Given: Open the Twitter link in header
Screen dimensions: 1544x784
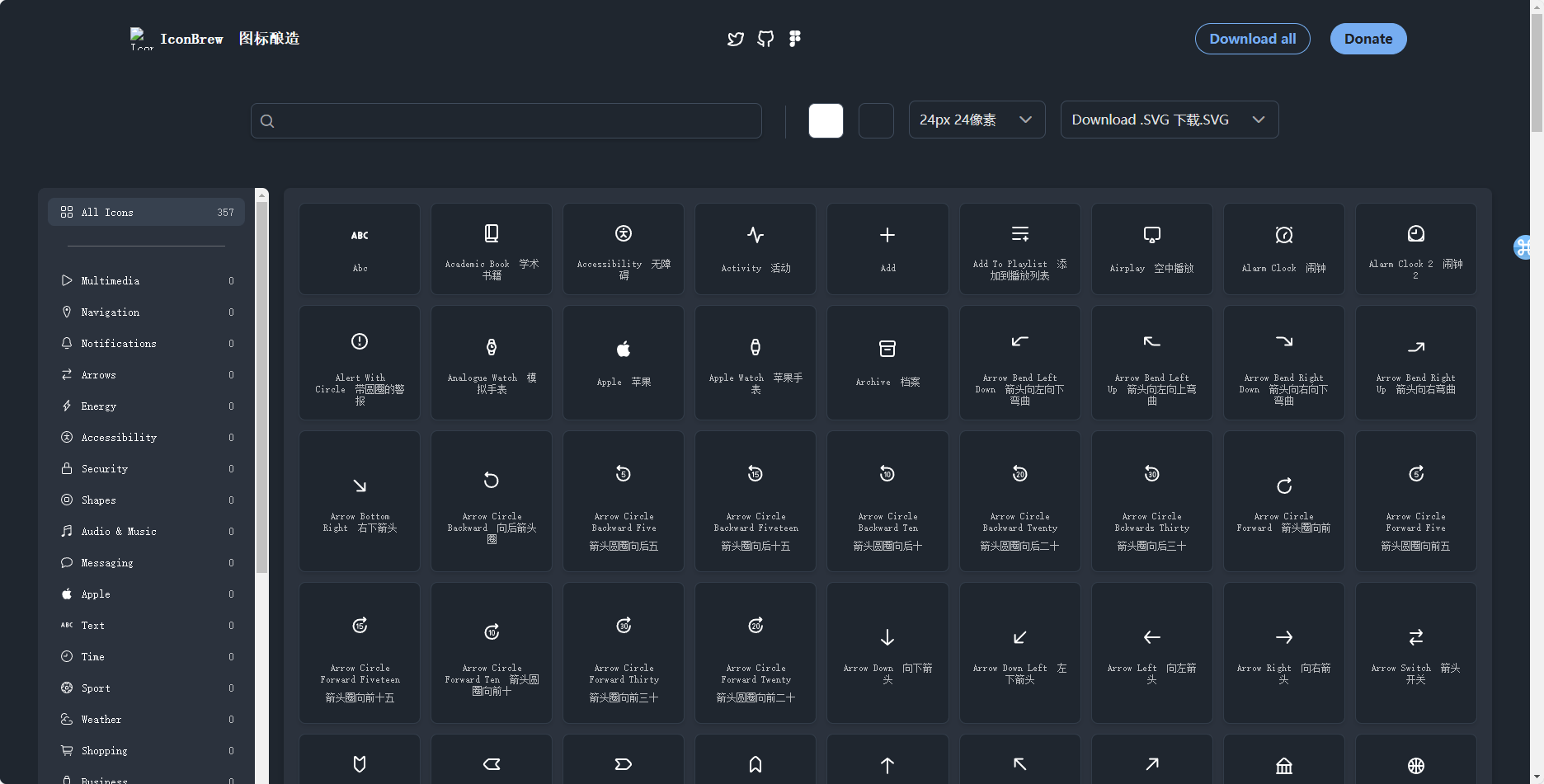Looking at the screenshot, I should 736,39.
